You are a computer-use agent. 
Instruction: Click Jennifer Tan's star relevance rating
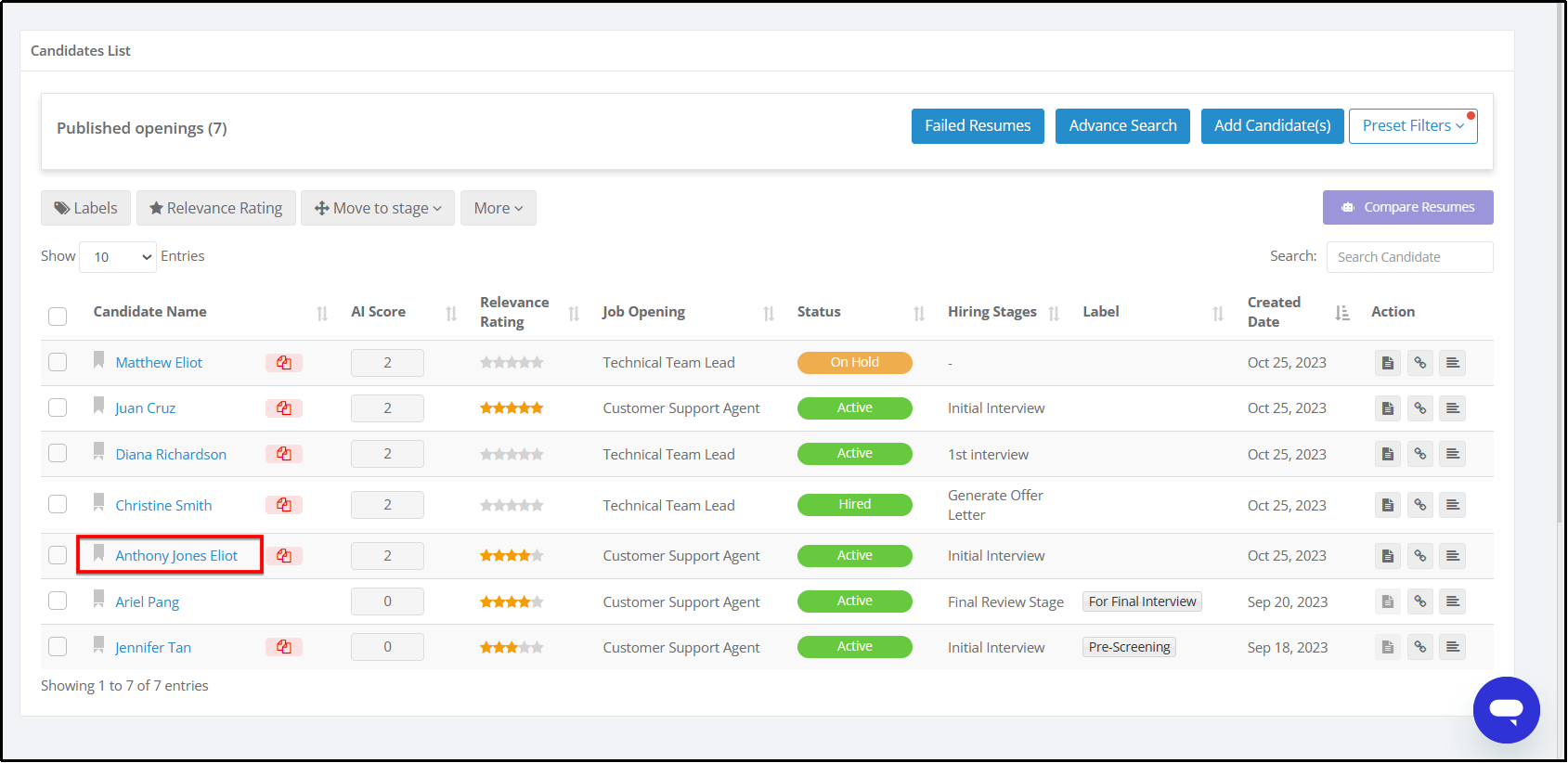[x=512, y=647]
